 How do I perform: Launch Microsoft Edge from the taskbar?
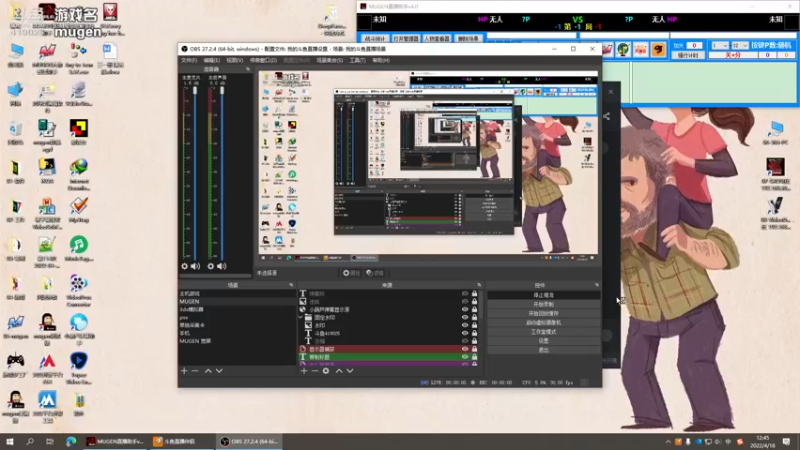[70, 441]
